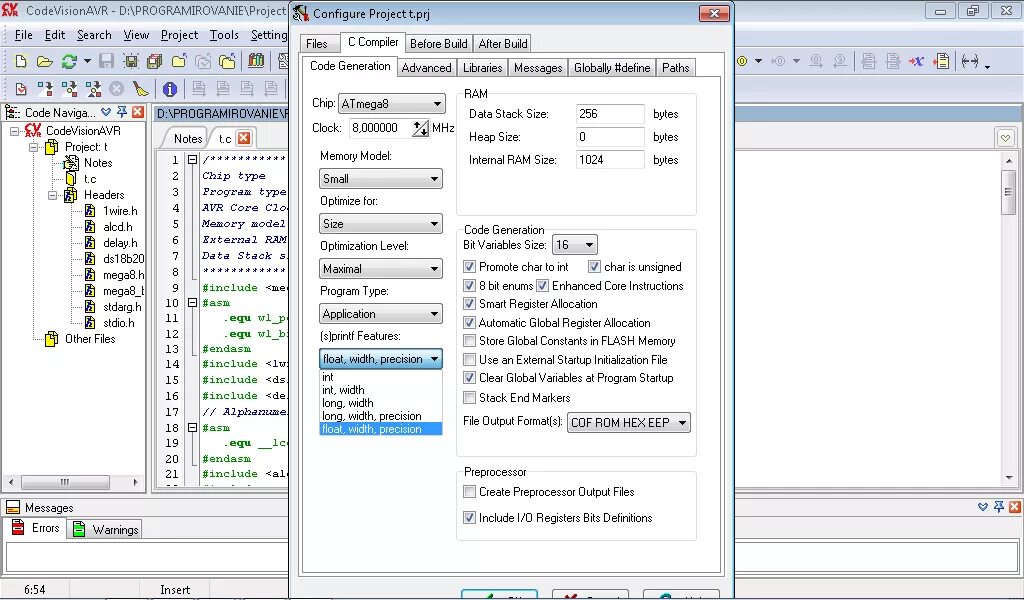Click the yellow bookmark zero icon

742,61
